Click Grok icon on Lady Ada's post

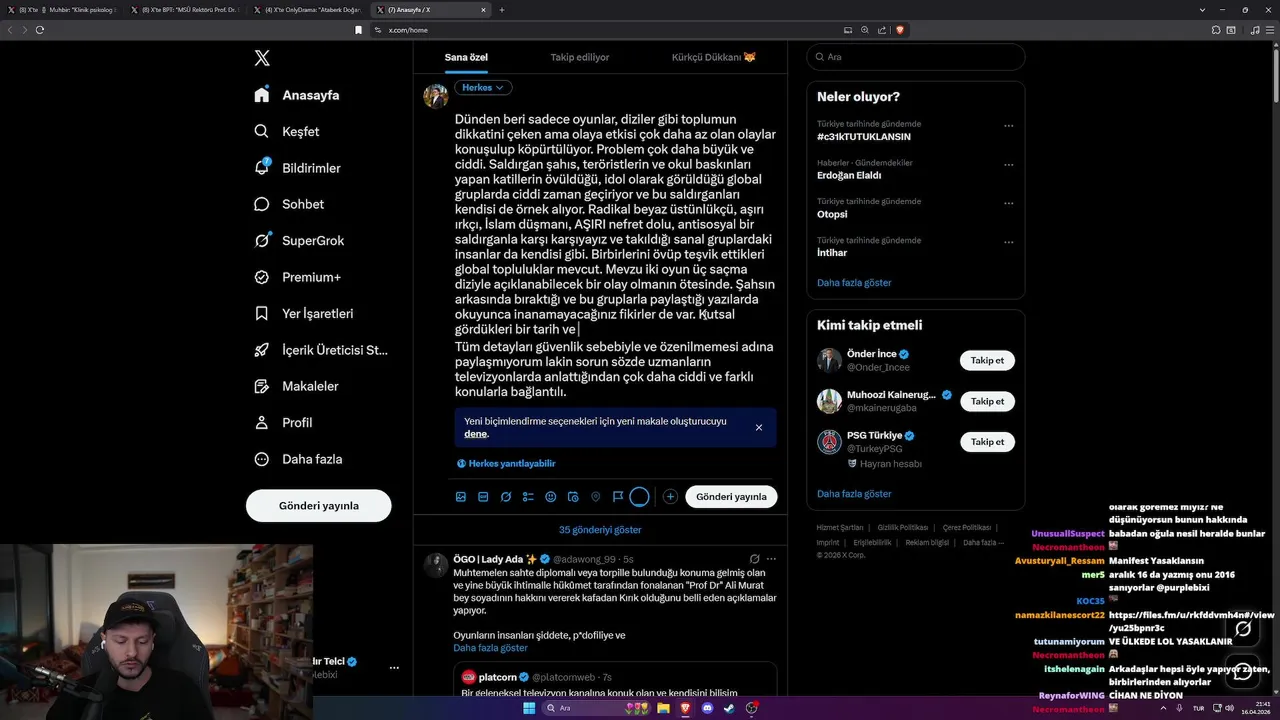tap(754, 559)
